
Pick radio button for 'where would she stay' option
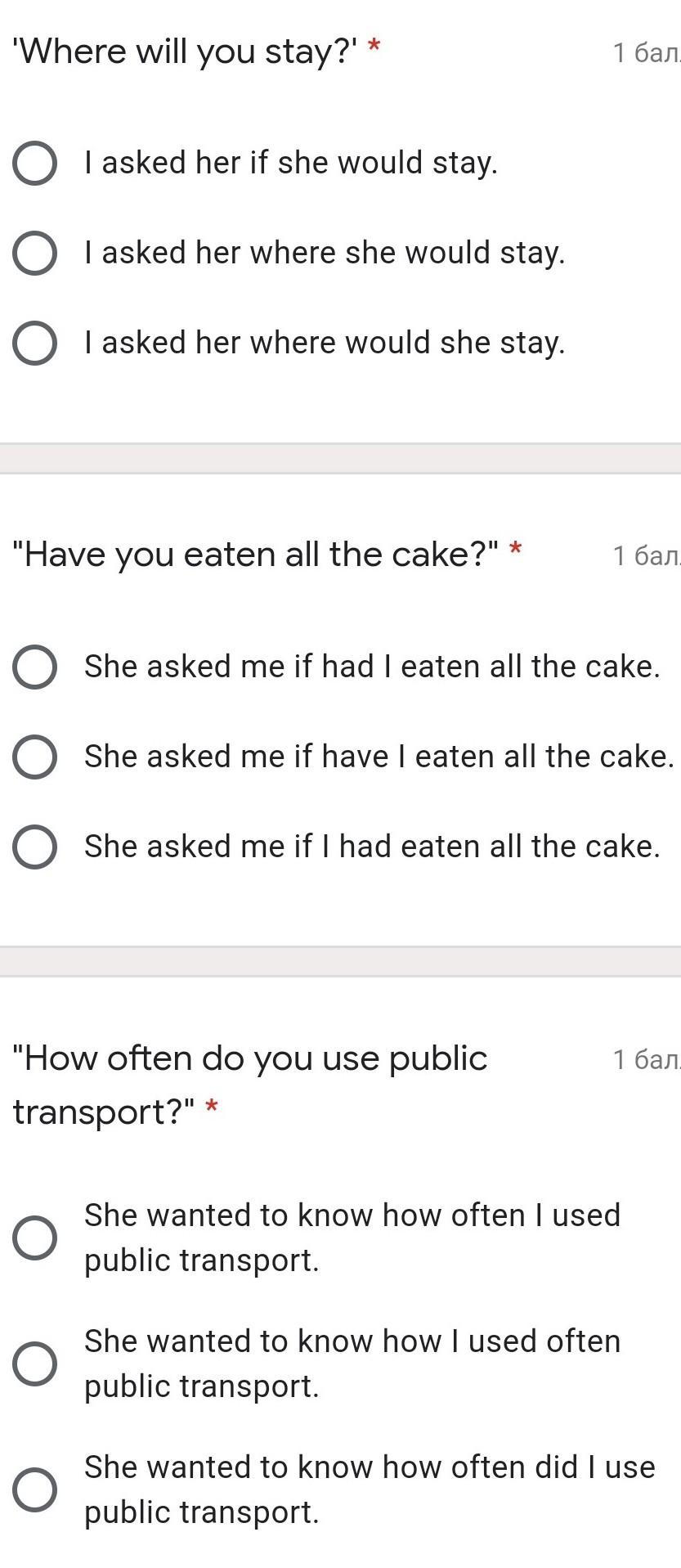click(34, 344)
